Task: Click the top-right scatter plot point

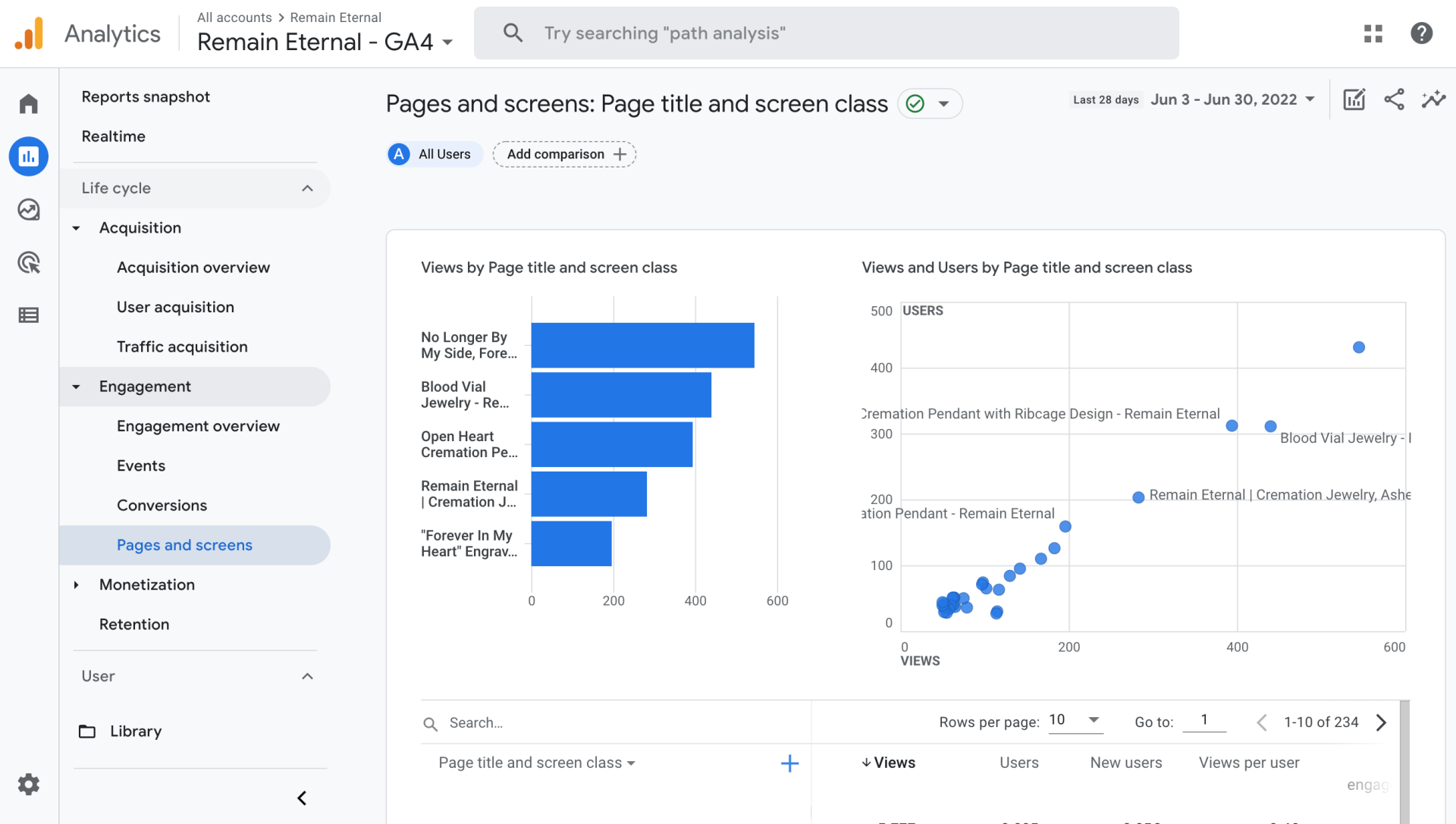Action: [1359, 347]
